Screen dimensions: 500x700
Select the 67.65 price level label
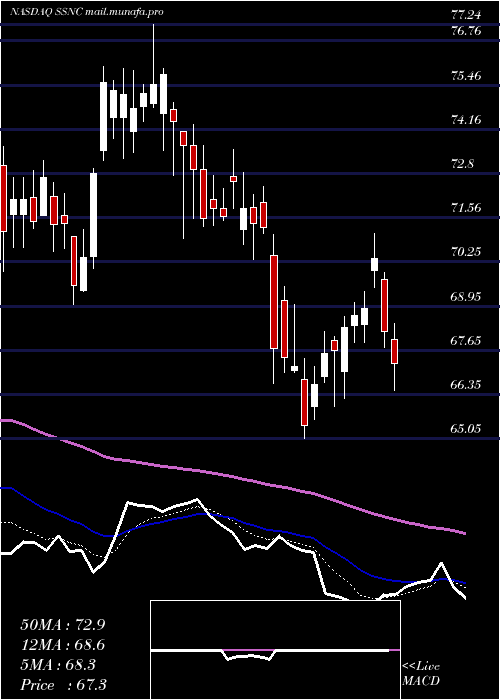pyautogui.click(x=466, y=340)
